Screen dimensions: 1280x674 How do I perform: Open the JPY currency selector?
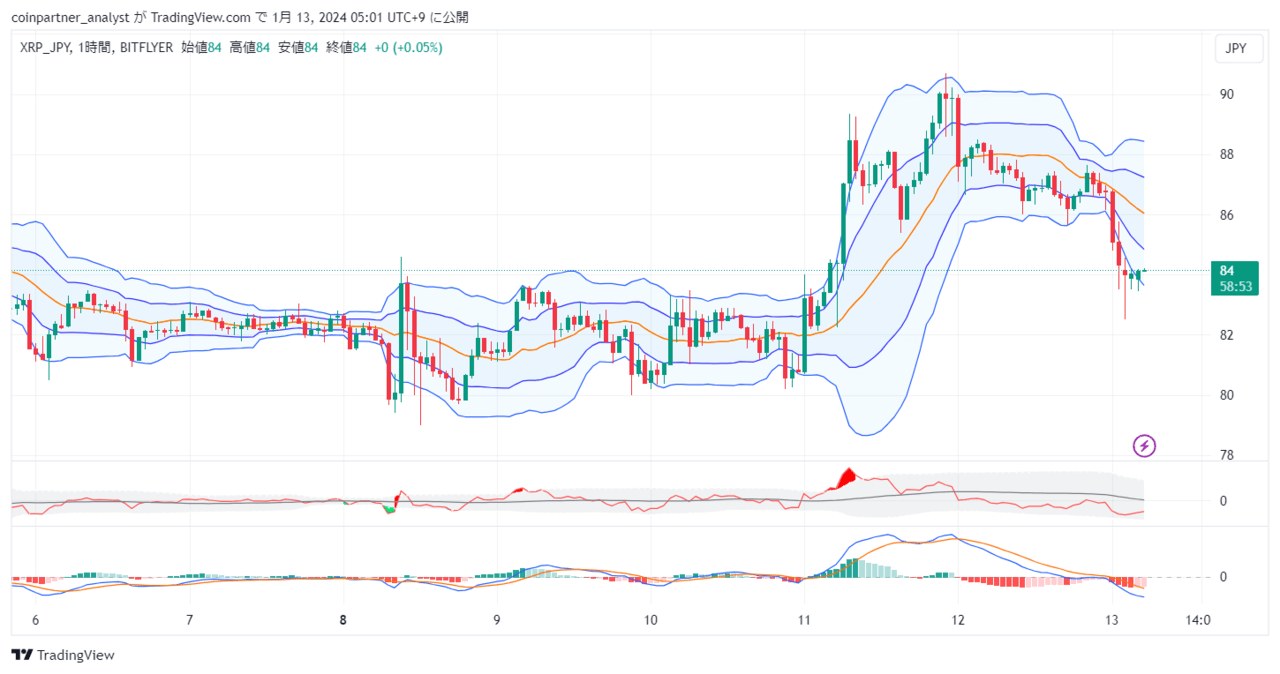pyautogui.click(x=1238, y=49)
